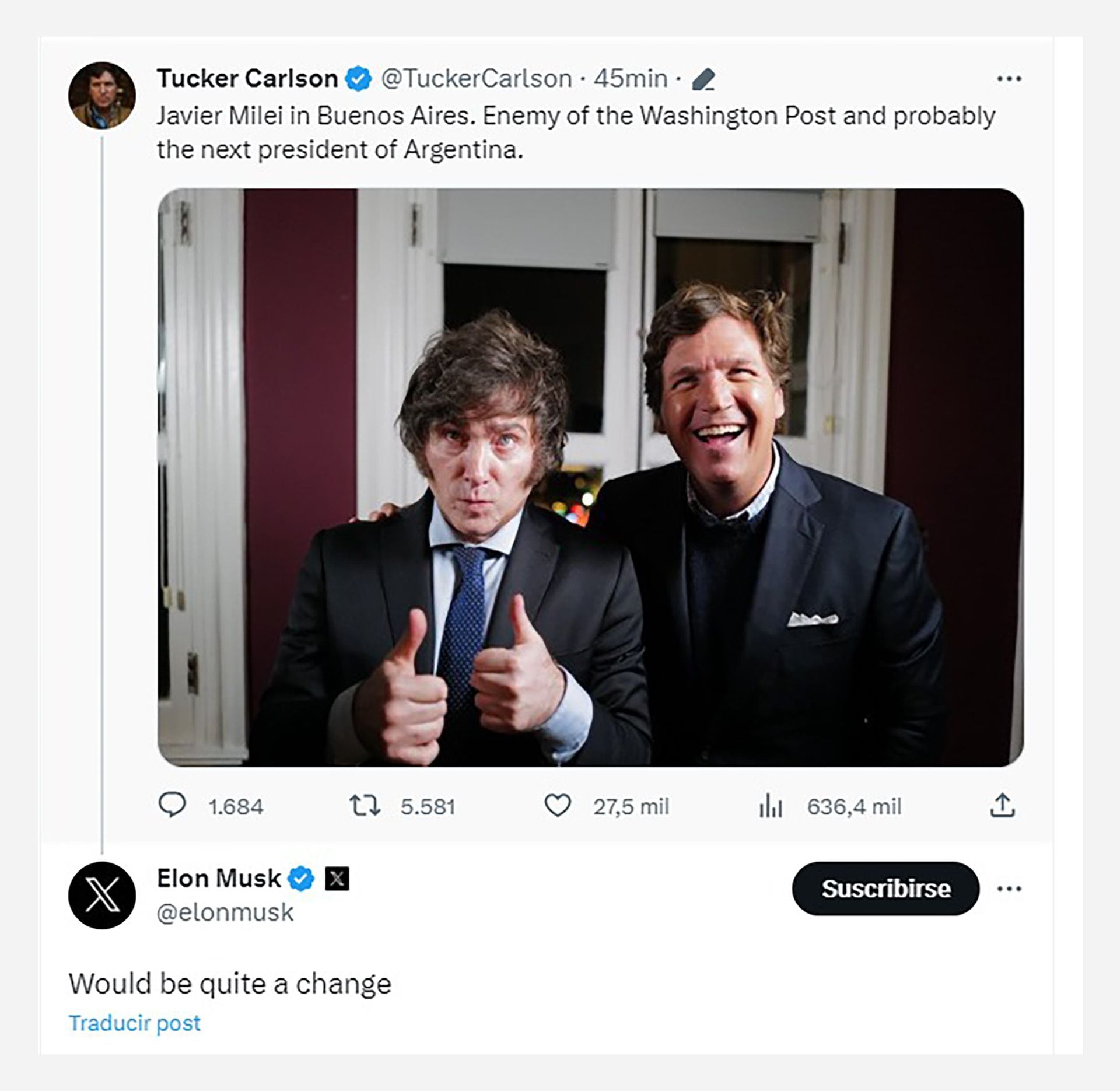The image size is (1120, 1091).
Task: Click the repost arrows icon
Action: (x=365, y=806)
